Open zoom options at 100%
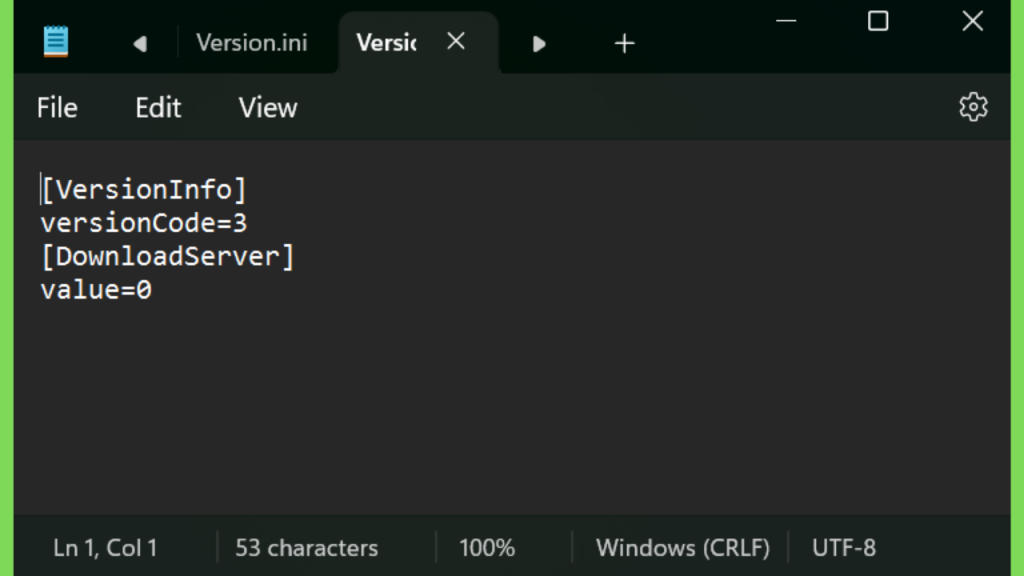The image size is (1024, 576). (x=487, y=548)
